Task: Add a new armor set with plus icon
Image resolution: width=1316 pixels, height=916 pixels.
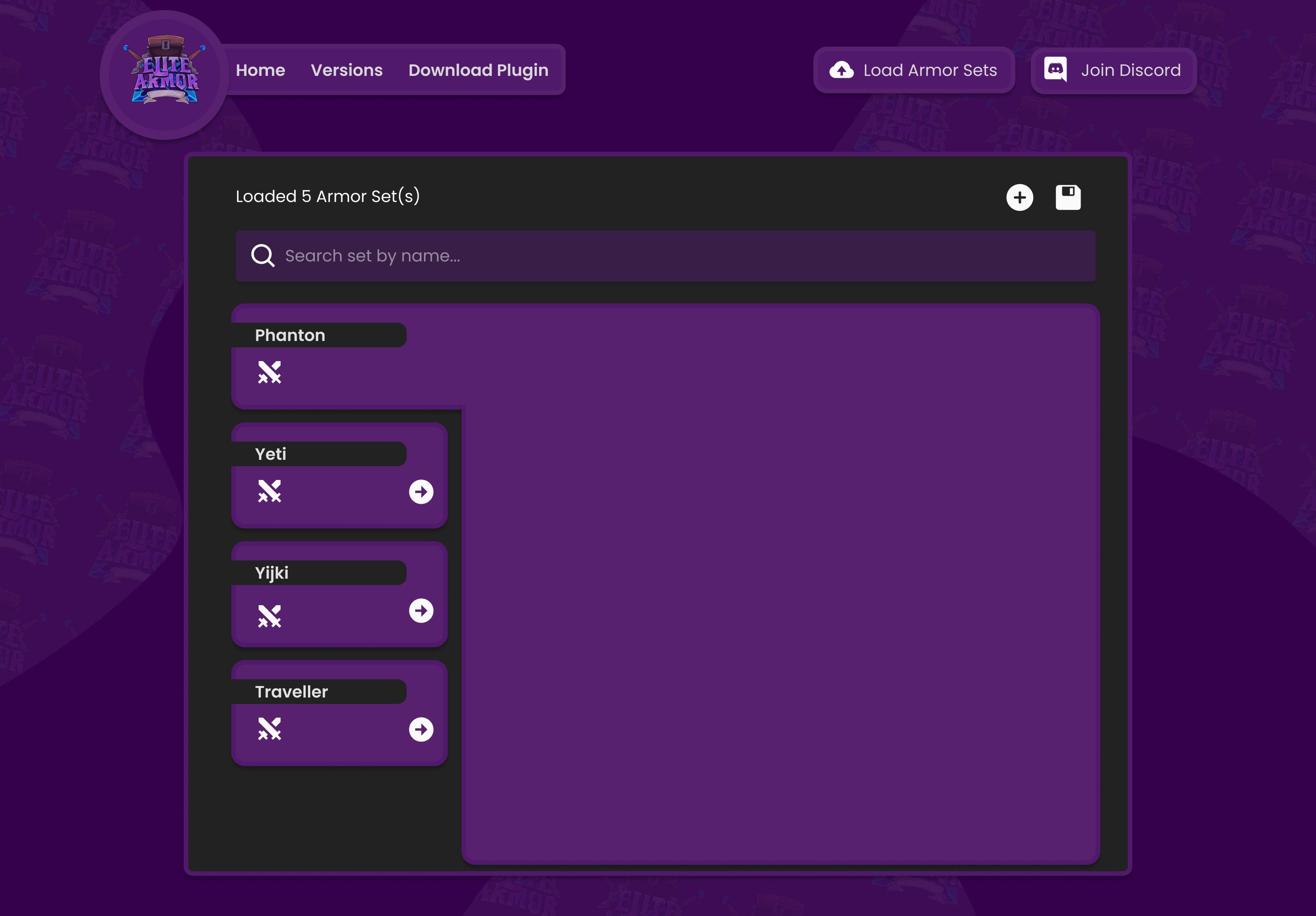Action: coord(1019,198)
